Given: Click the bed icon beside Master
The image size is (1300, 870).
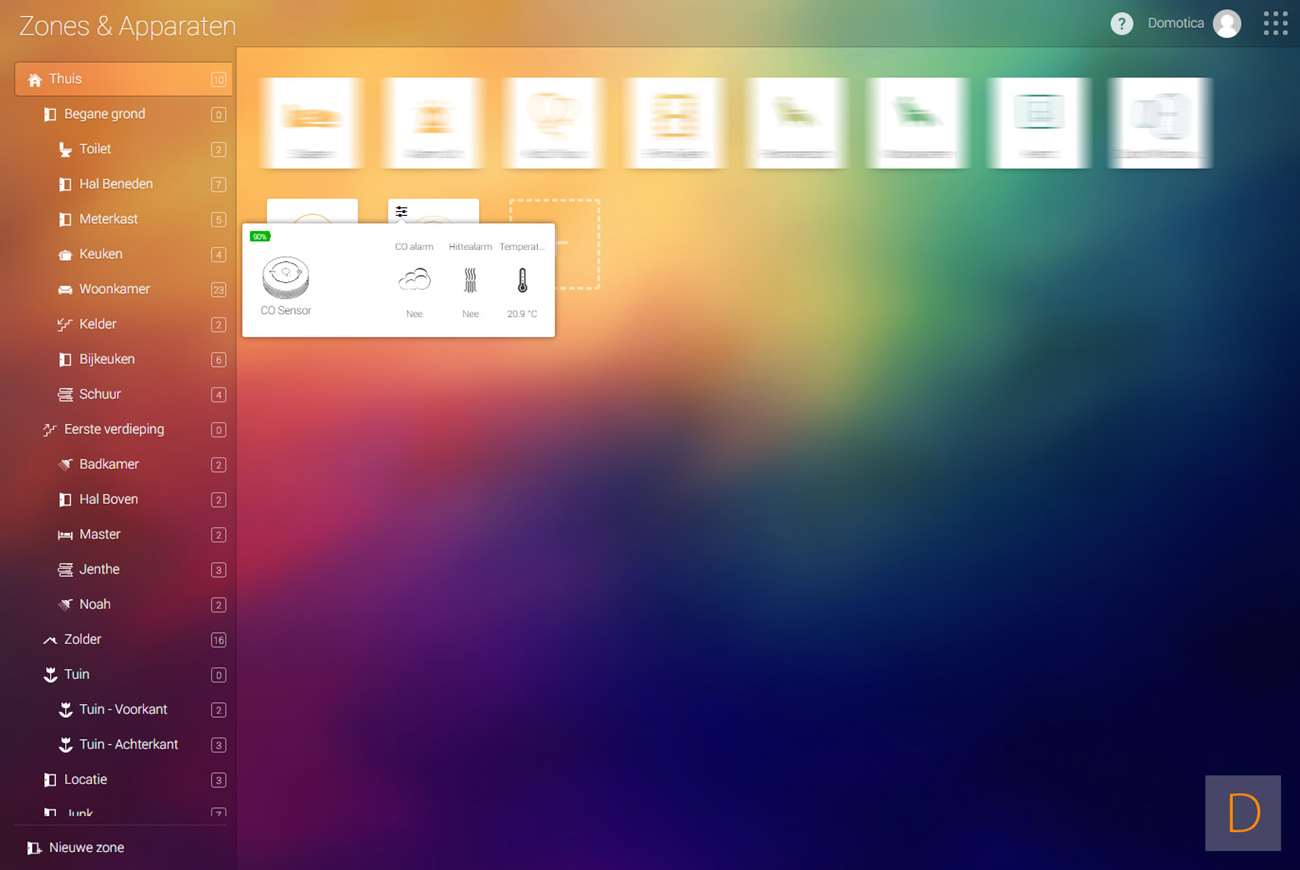Looking at the screenshot, I should (65, 535).
